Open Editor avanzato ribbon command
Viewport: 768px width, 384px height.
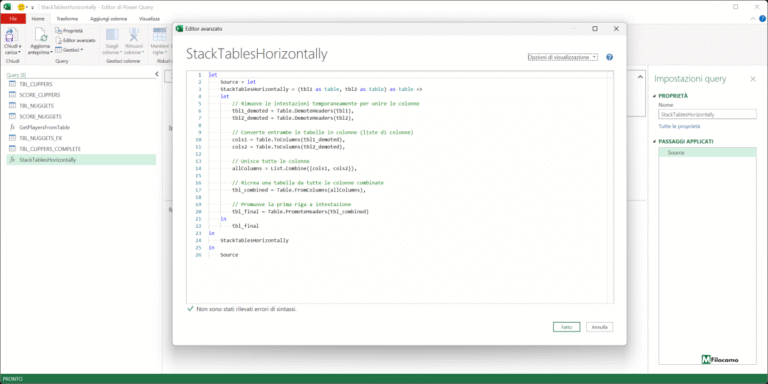(x=75, y=40)
